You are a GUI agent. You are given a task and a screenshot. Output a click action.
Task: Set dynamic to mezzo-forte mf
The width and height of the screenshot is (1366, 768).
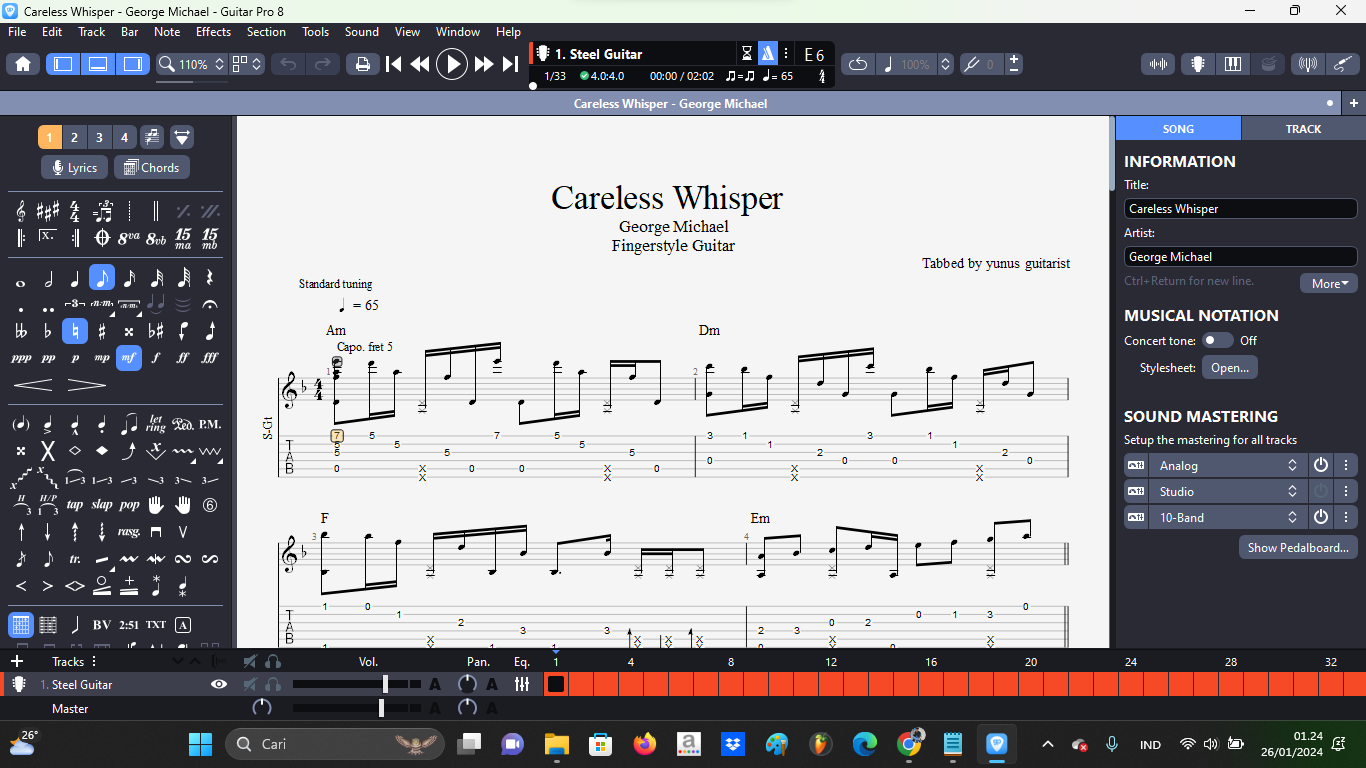(129, 358)
